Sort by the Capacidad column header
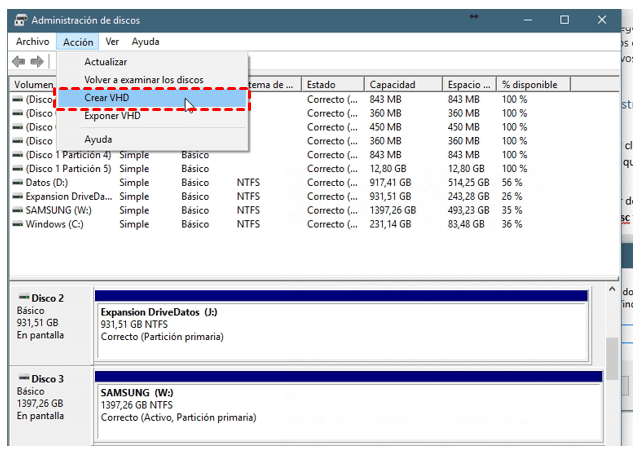The width and height of the screenshot is (642, 450). 392,85
